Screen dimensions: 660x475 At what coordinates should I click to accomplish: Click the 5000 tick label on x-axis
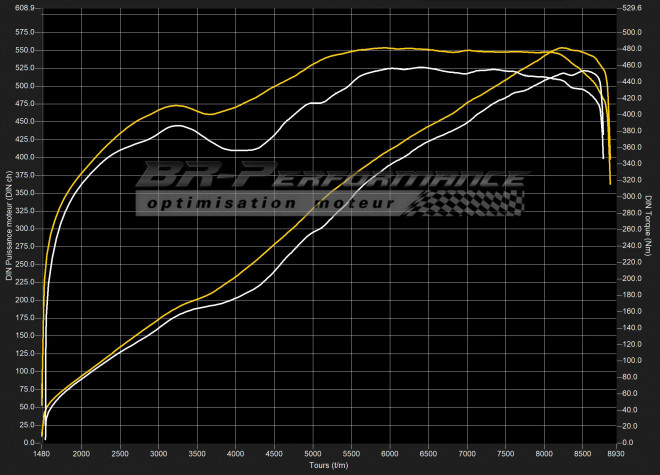pyautogui.click(x=312, y=453)
